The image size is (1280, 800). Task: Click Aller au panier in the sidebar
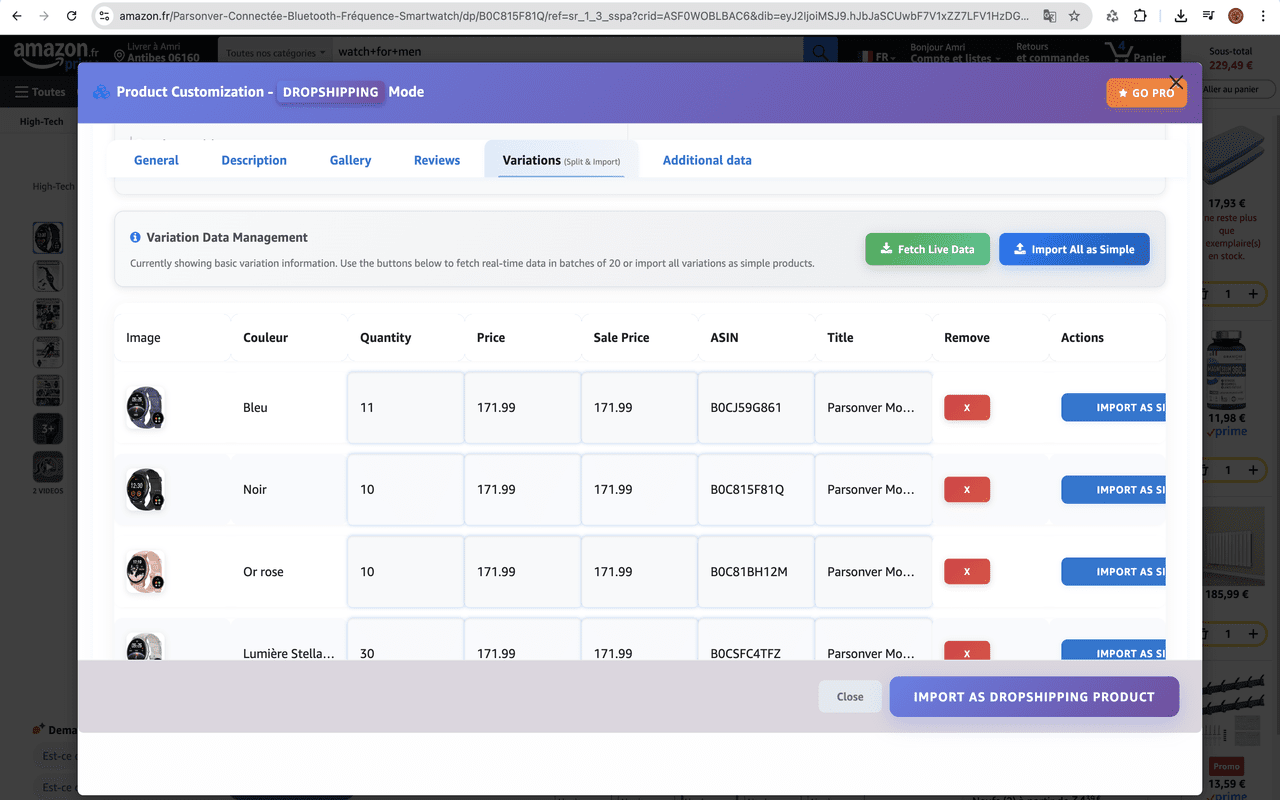pos(1230,89)
